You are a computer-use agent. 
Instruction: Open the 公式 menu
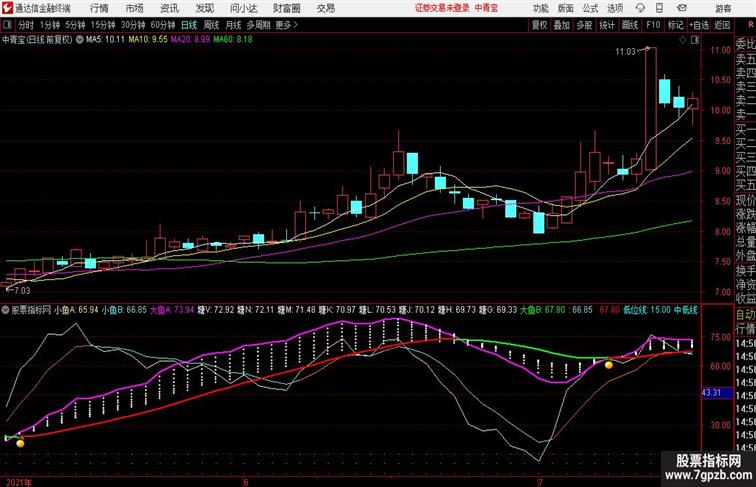click(x=590, y=8)
